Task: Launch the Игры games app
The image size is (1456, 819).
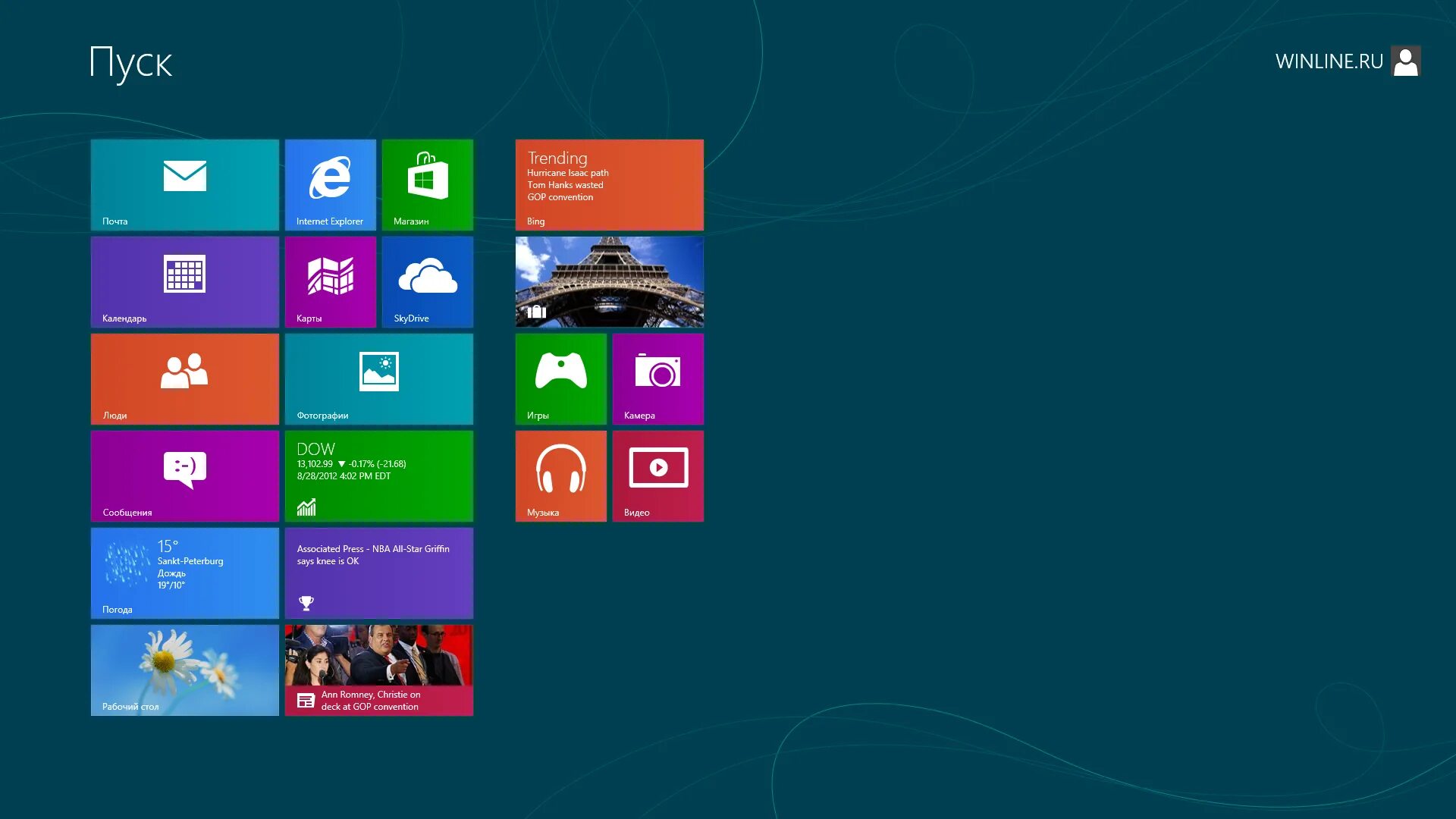Action: click(x=561, y=378)
